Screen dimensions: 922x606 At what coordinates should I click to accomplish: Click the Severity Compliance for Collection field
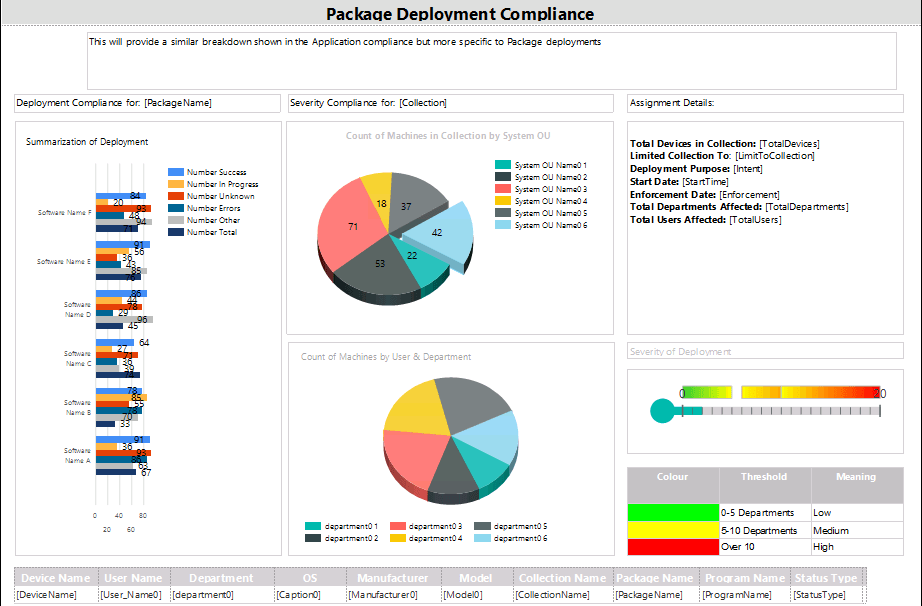click(449, 103)
